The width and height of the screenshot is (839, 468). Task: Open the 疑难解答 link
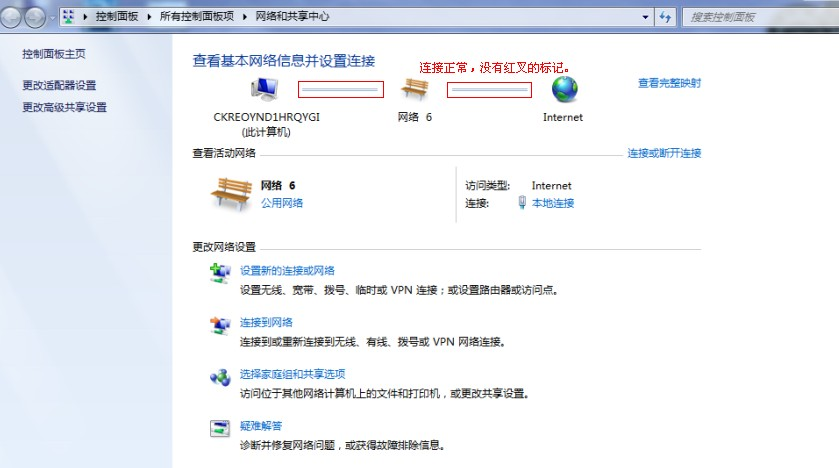point(261,426)
